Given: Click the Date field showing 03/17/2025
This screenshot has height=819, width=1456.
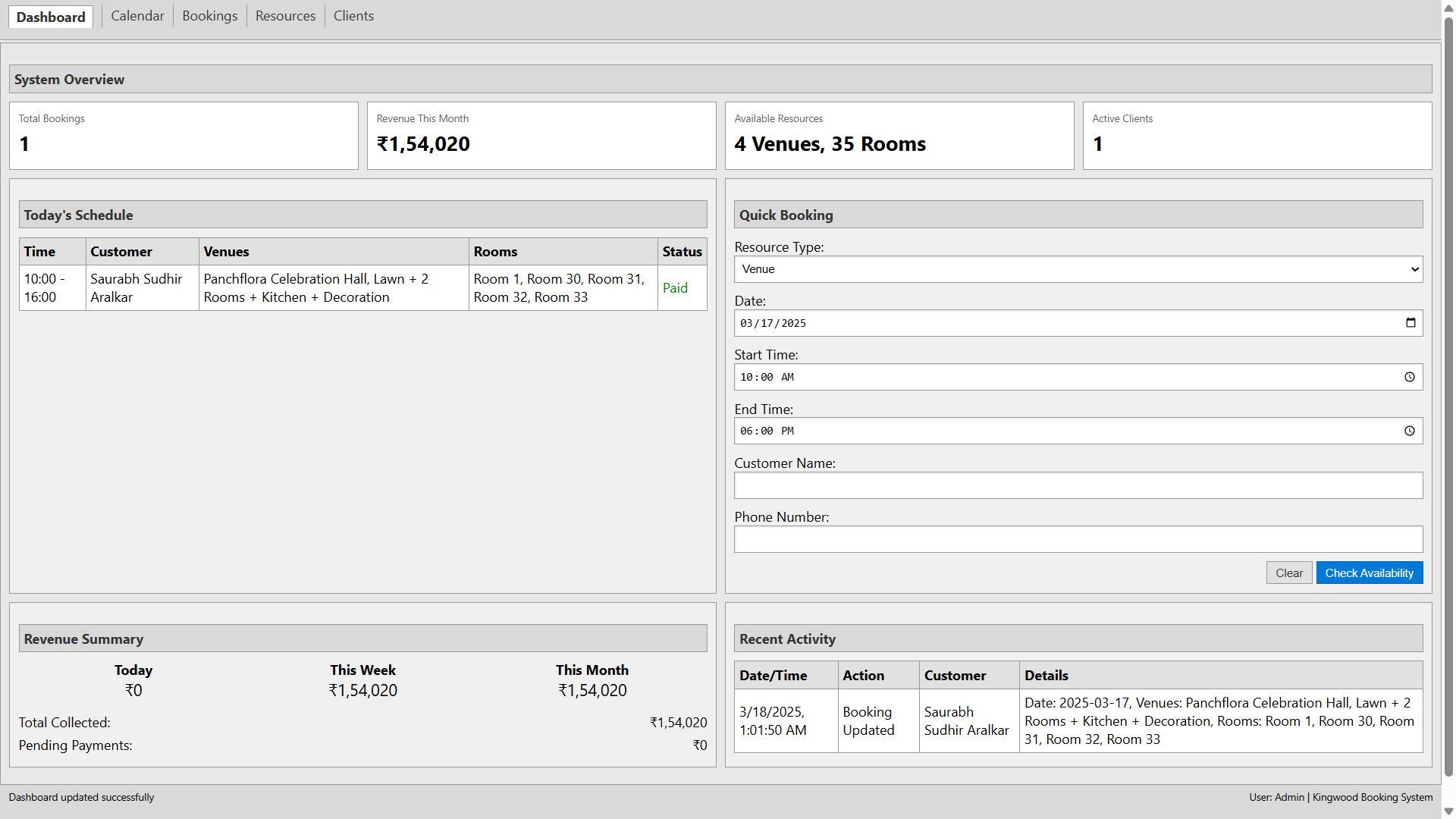Looking at the screenshot, I should [x=1078, y=323].
